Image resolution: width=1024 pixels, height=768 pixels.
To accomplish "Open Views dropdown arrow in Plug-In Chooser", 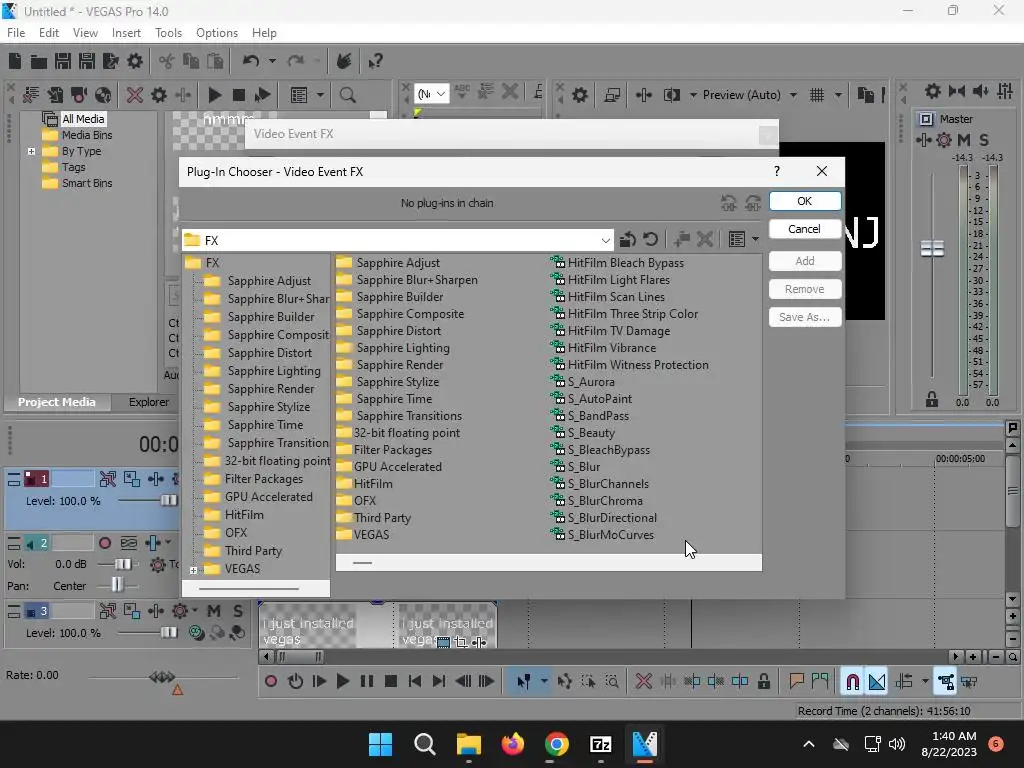I will click(x=756, y=240).
